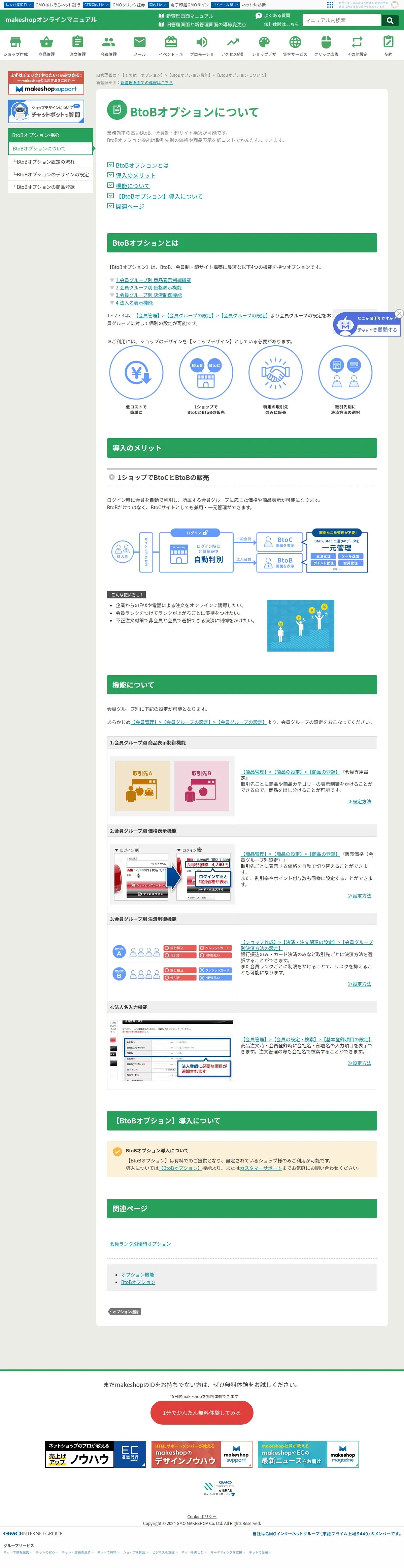This screenshot has width=404, height=1568.
Task: Open イベント・企 calendar icon
Action: pyautogui.click(x=171, y=42)
